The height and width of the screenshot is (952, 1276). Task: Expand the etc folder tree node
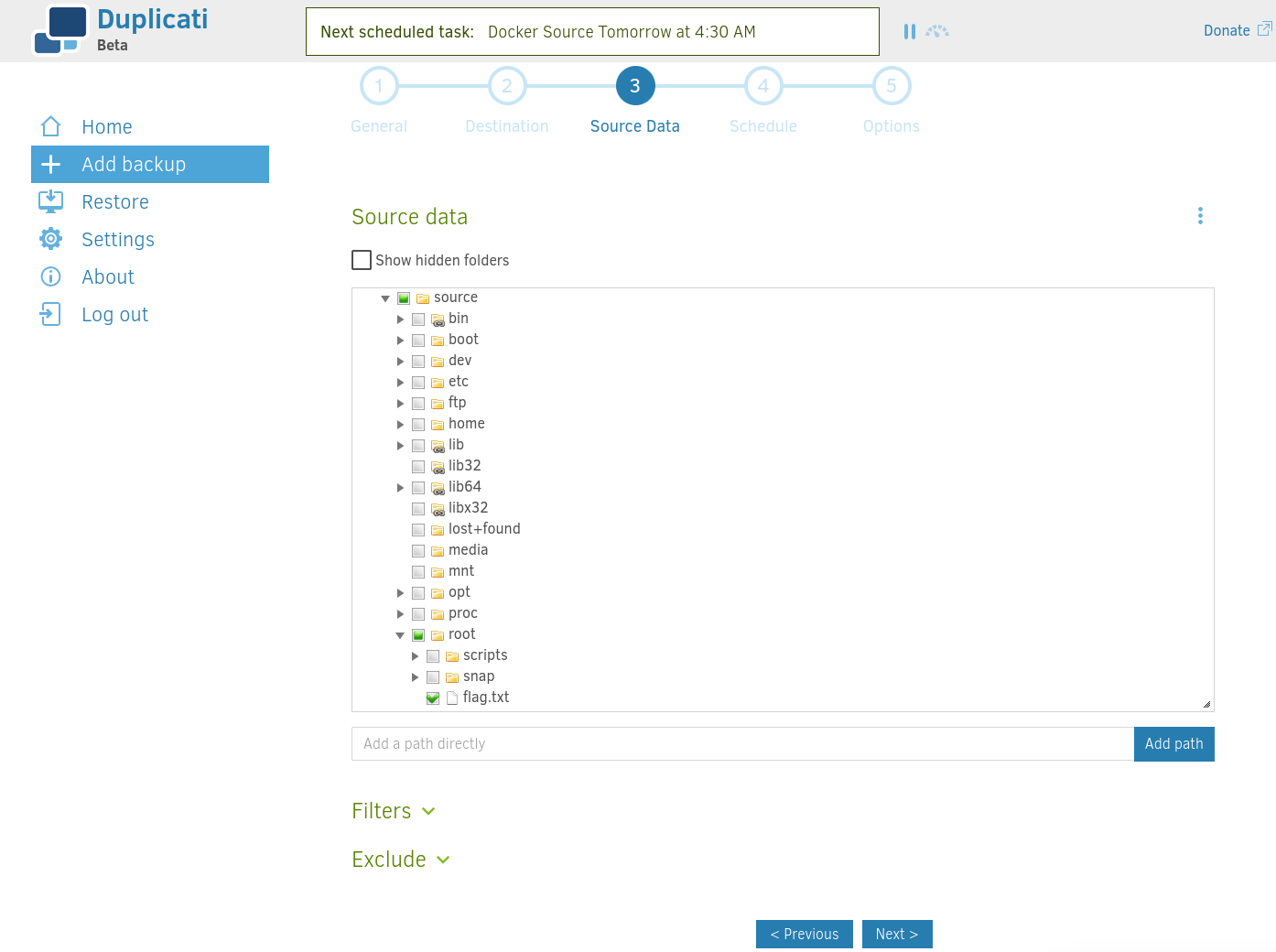400,382
